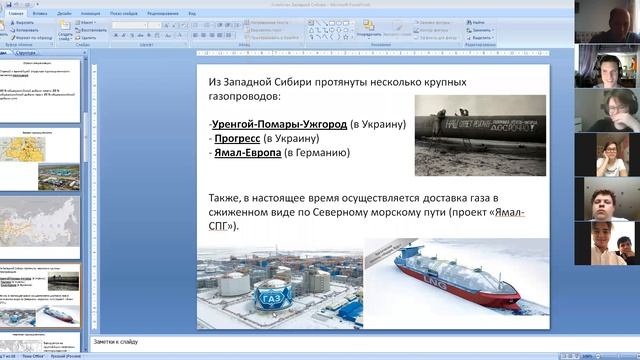Click Выровнять текст (Align Text)
Viewport: 640px width, 360px height.
tap(263, 30)
